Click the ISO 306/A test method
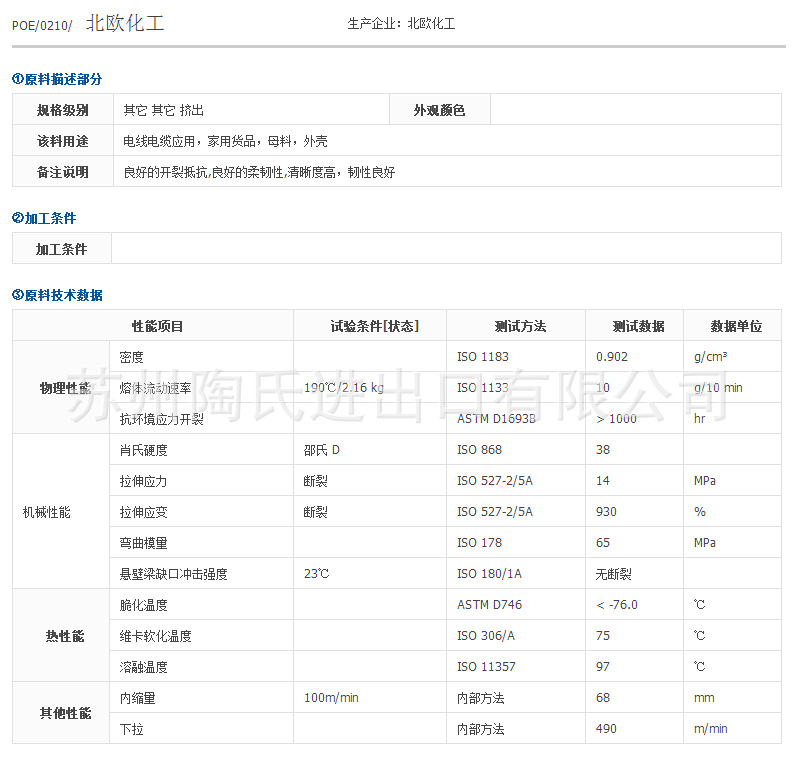The image size is (796, 771). (486, 635)
